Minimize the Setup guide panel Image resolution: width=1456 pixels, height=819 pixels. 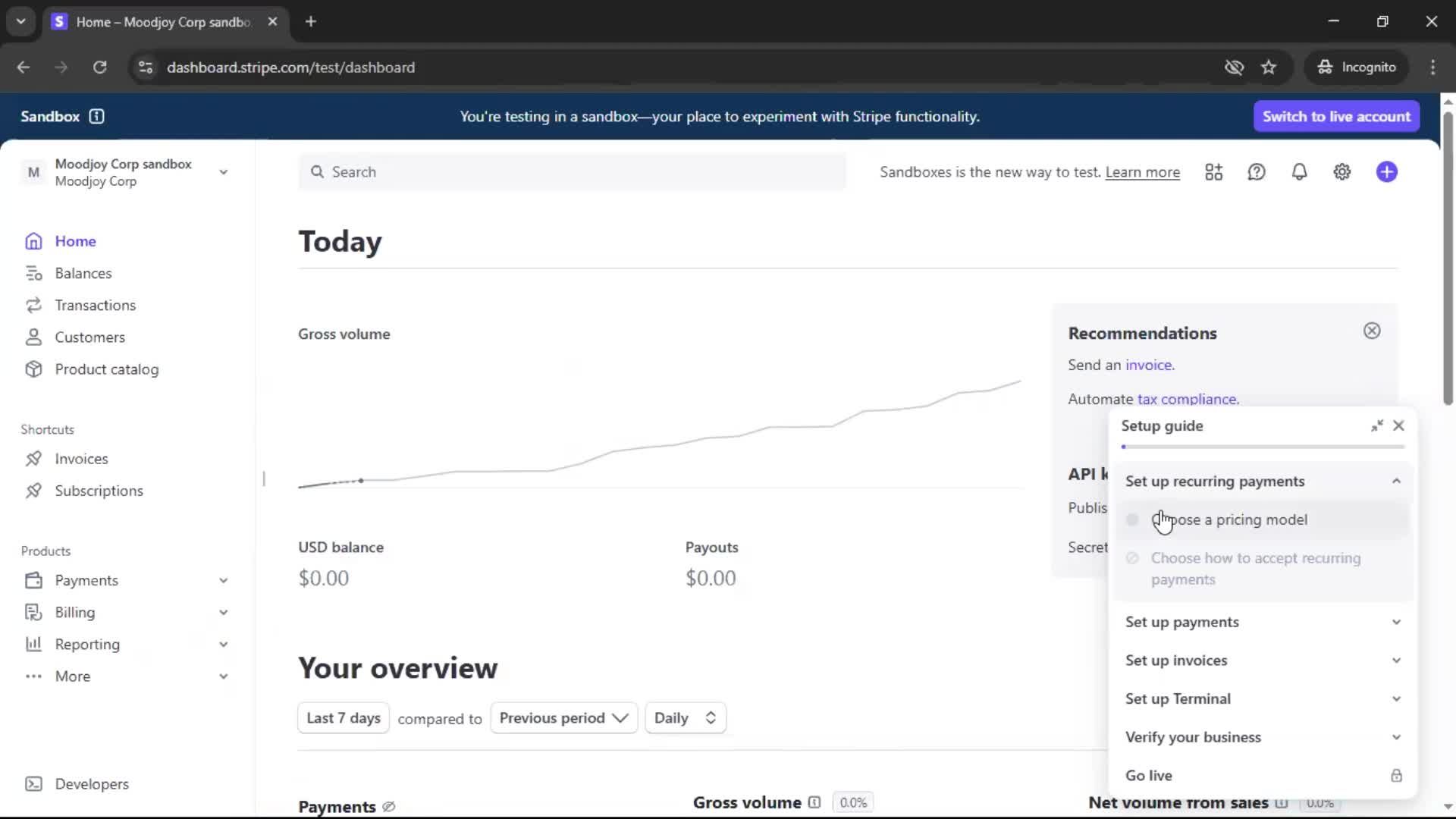coord(1376,426)
